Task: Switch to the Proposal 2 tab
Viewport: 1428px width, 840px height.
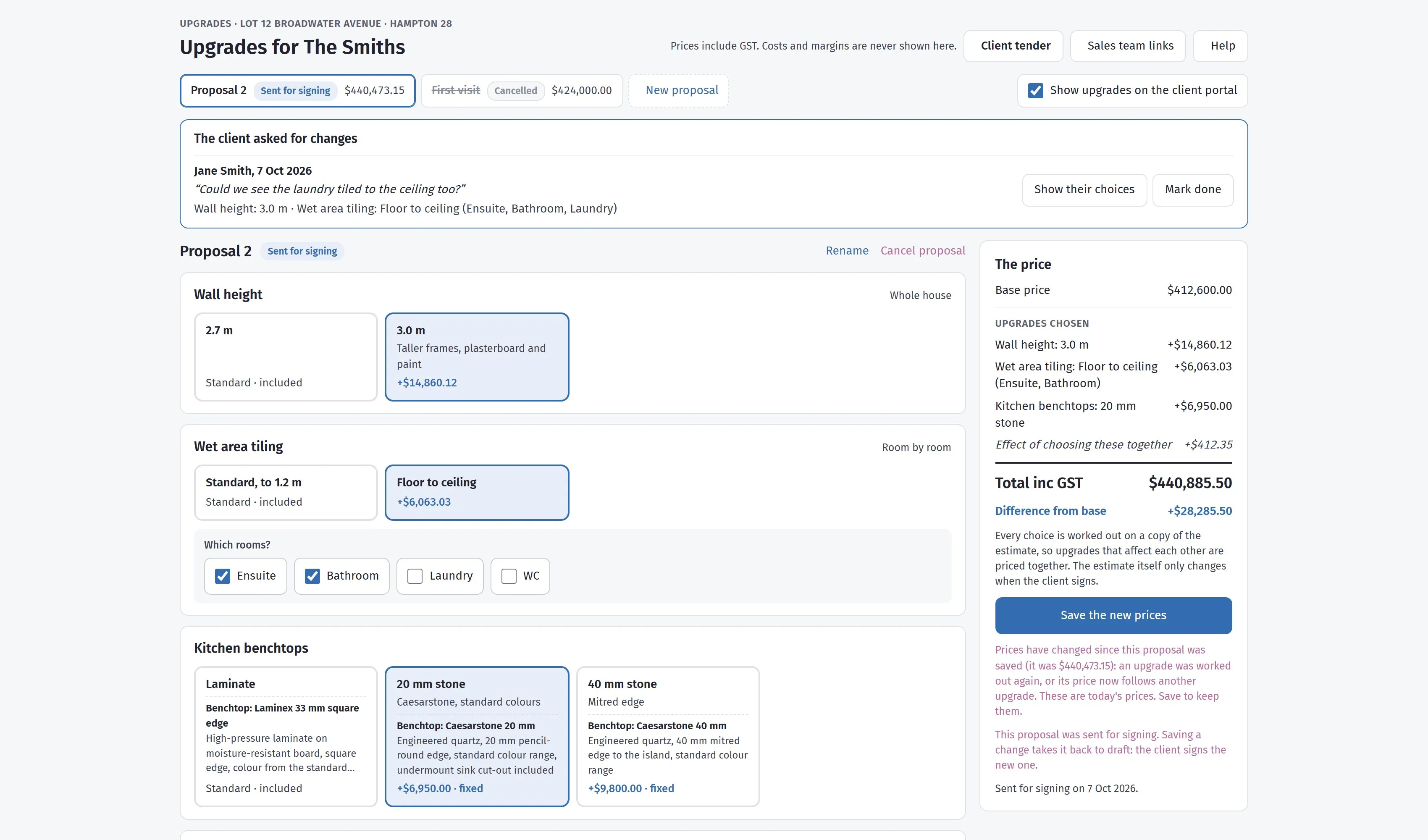Action: [297, 91]
